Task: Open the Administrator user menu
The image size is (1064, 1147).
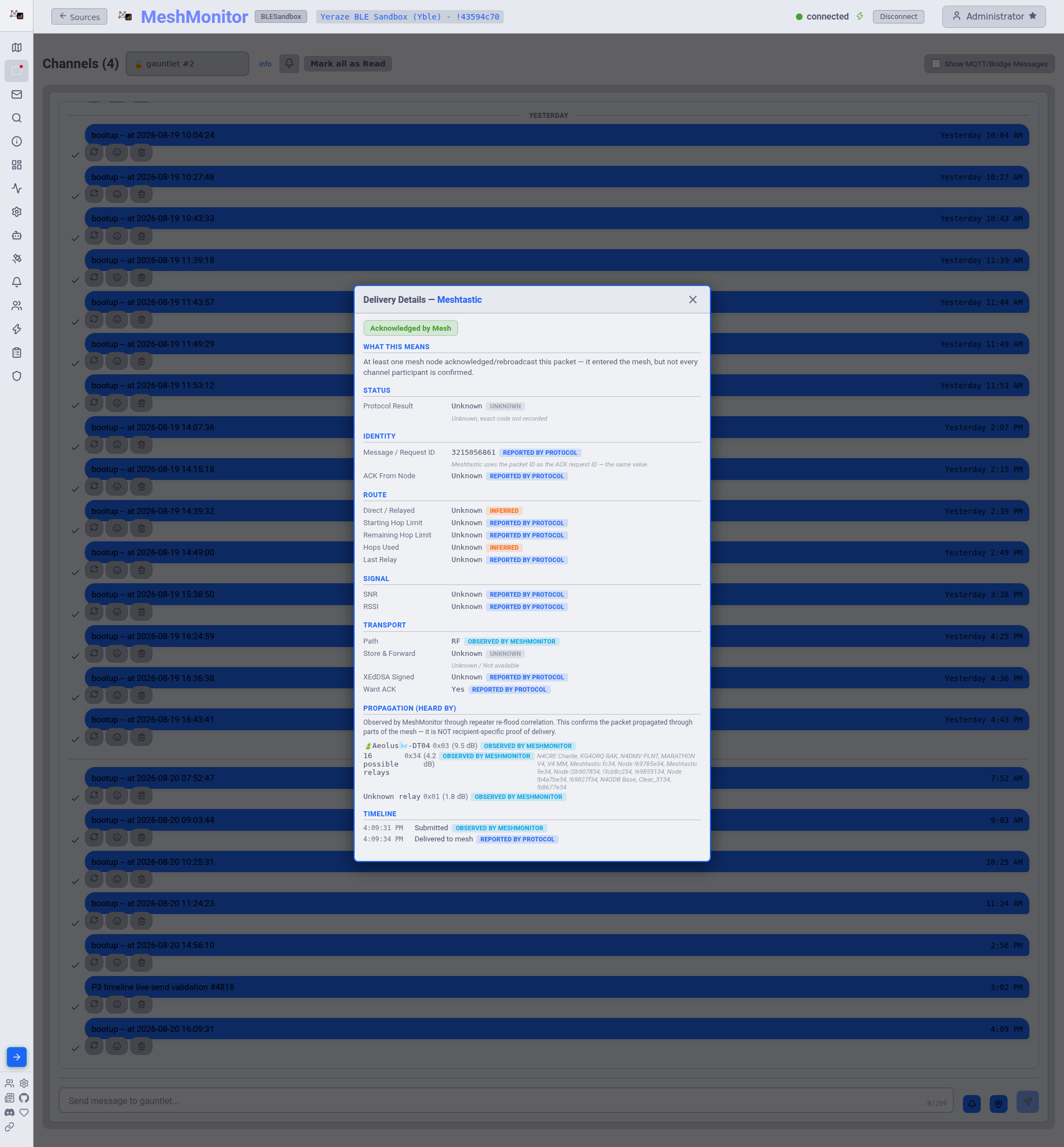Action: pos(994,16)
